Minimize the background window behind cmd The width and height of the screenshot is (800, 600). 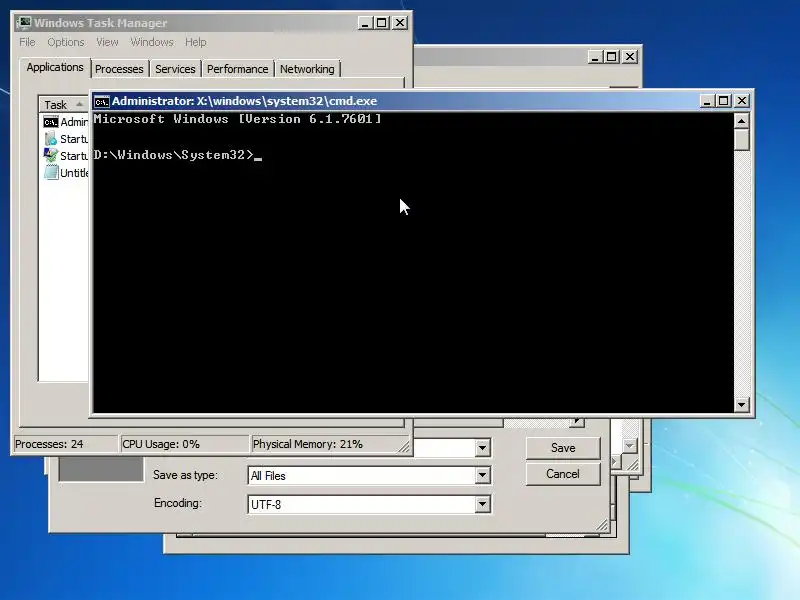point(594,57)
